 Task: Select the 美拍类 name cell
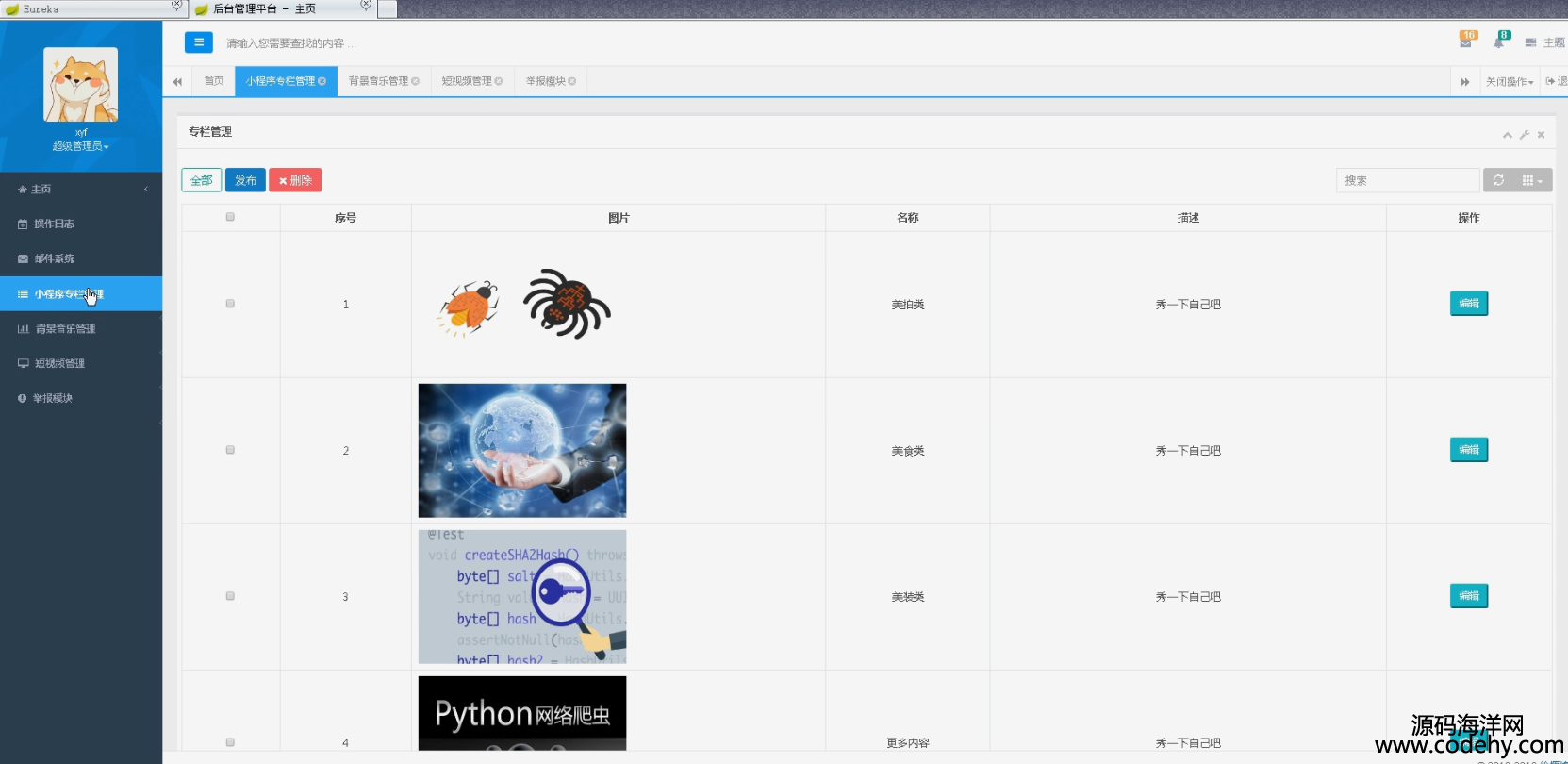908,305
